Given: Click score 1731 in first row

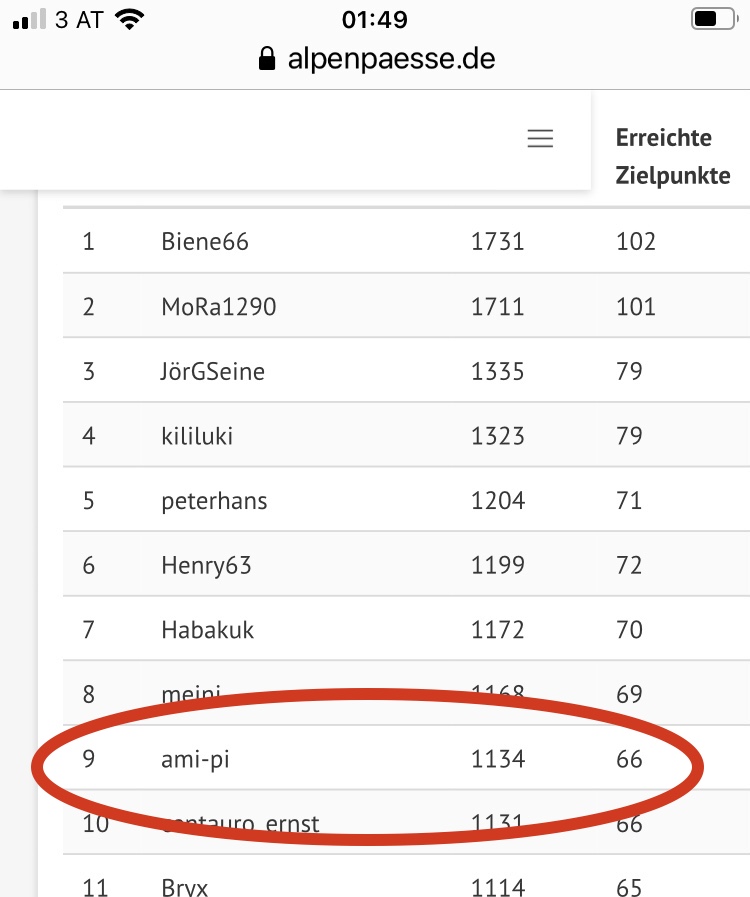Looking at the screenshot, I should pyautogui.click(x=497, y=241).
